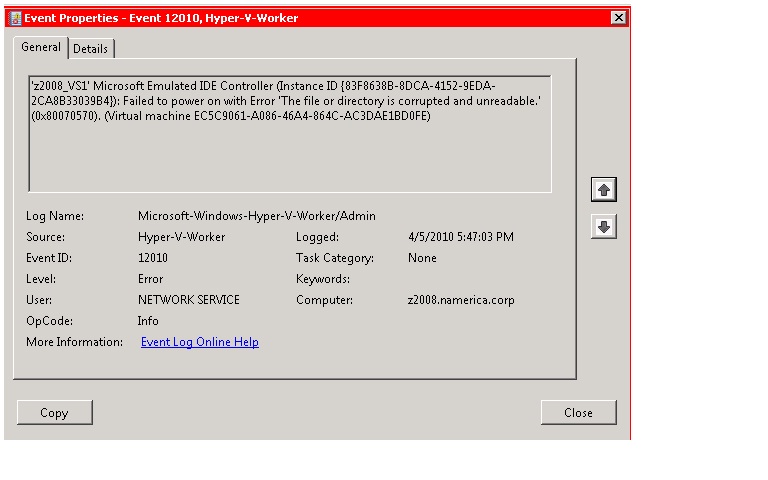Click the Keywords: label
This screenshot has width=768, height=480.
(323, 279)
